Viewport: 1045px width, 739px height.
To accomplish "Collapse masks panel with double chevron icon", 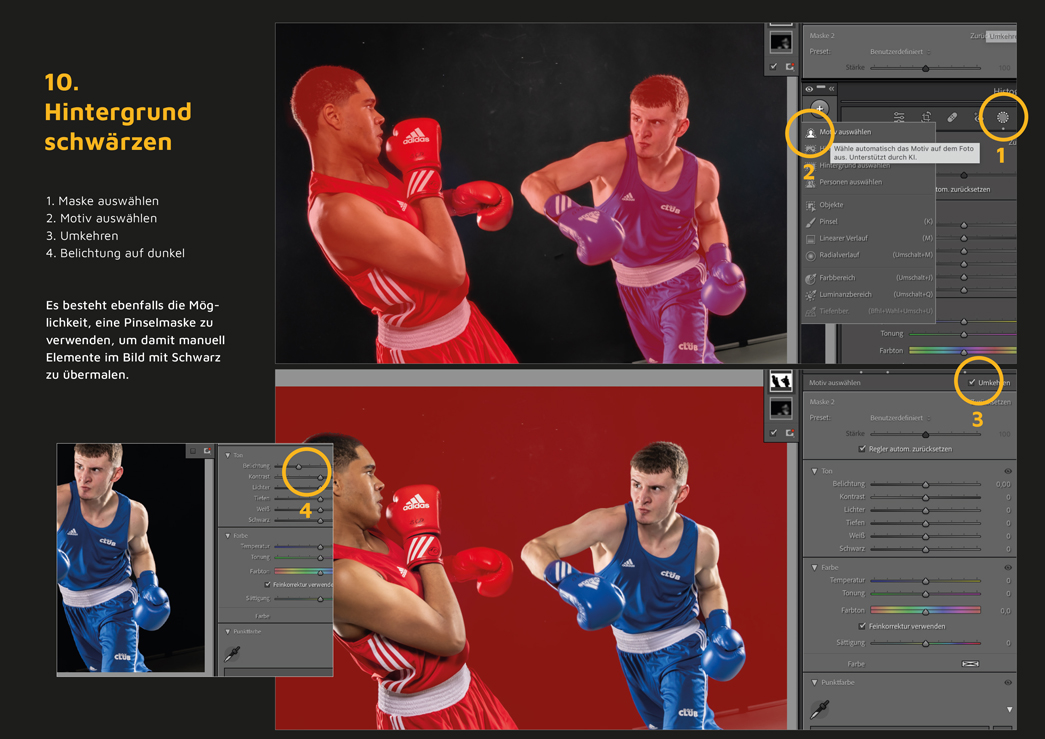I will (832, 88).
